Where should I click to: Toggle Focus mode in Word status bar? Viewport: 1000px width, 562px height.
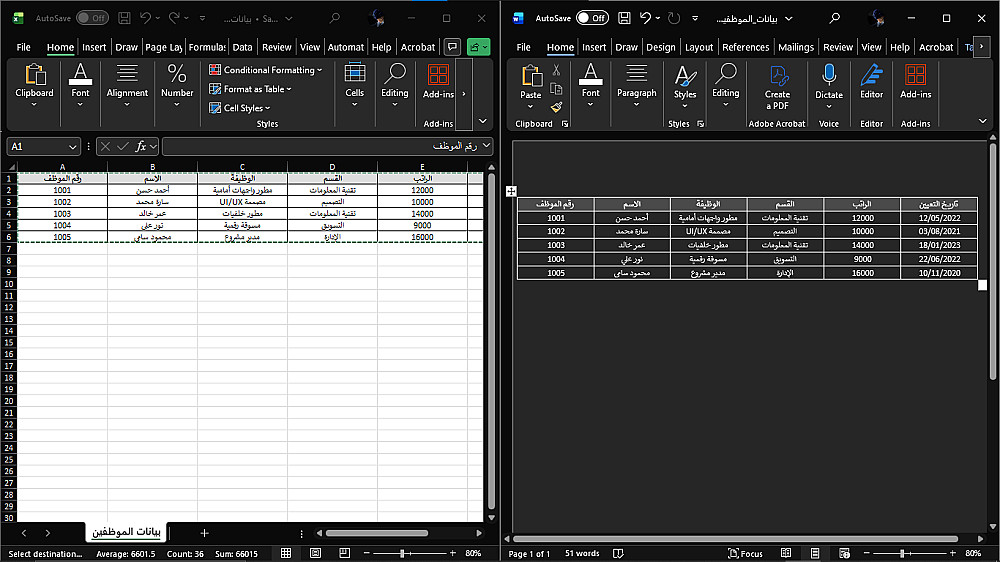tap(744, 553)
